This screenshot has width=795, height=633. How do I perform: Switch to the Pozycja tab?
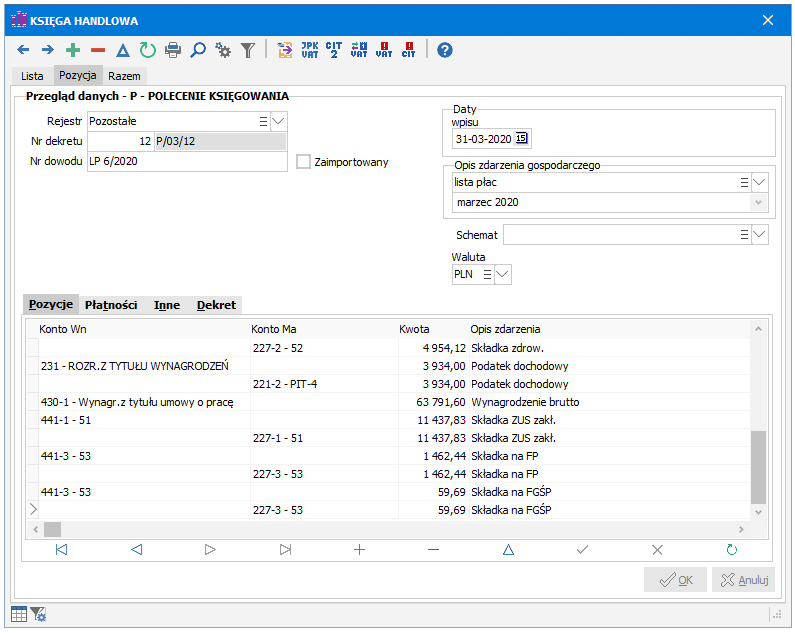pos(78,75)
